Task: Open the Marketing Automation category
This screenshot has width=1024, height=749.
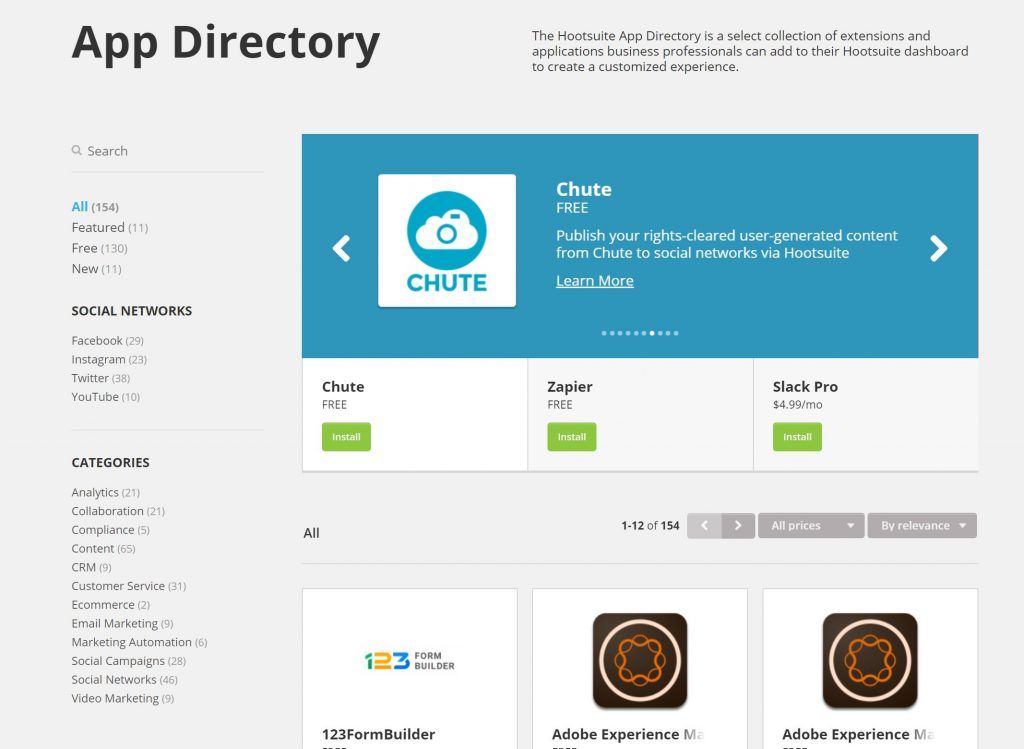Action: pos(139,643)
